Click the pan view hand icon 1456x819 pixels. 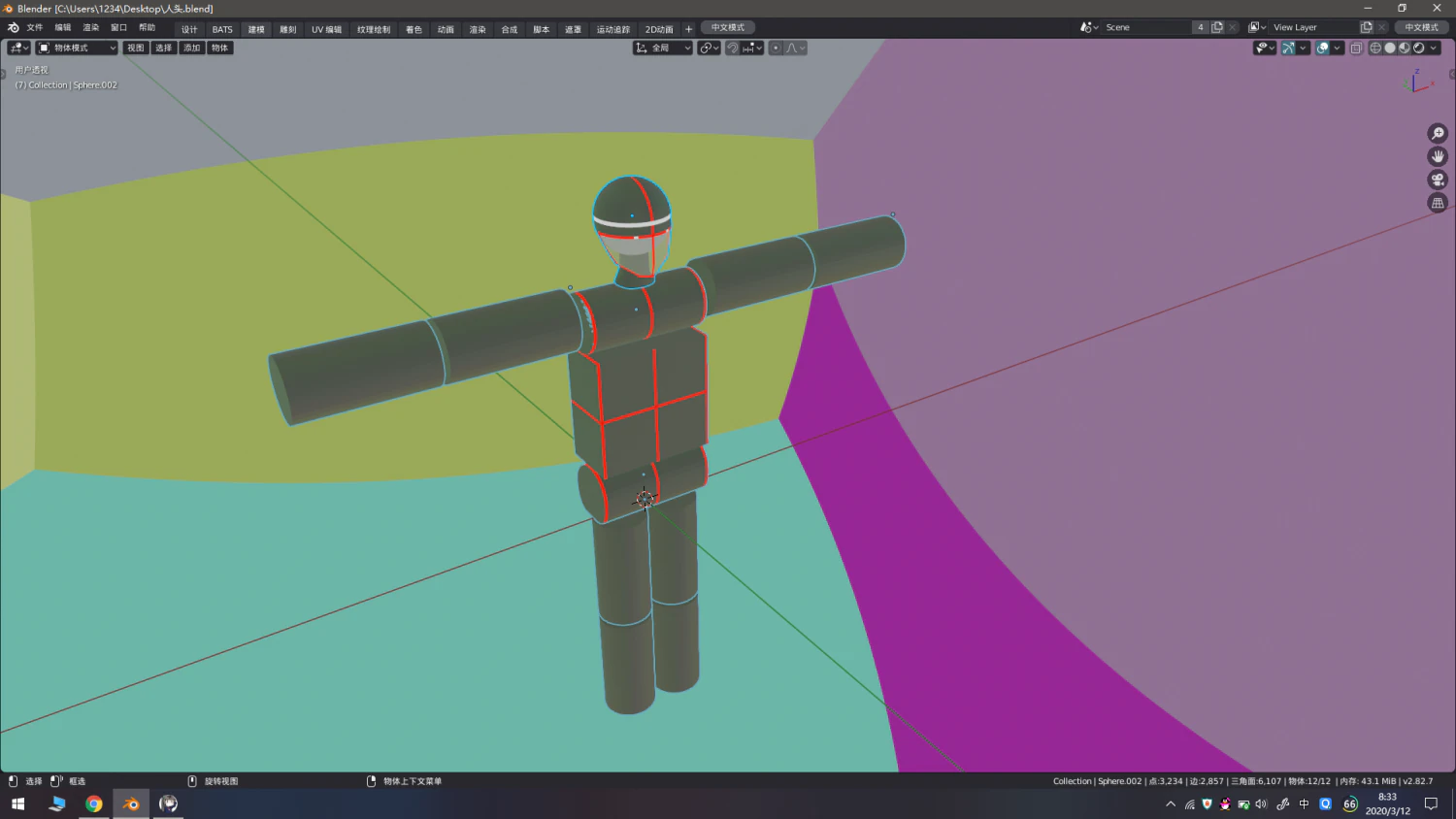coord(1438,156)
